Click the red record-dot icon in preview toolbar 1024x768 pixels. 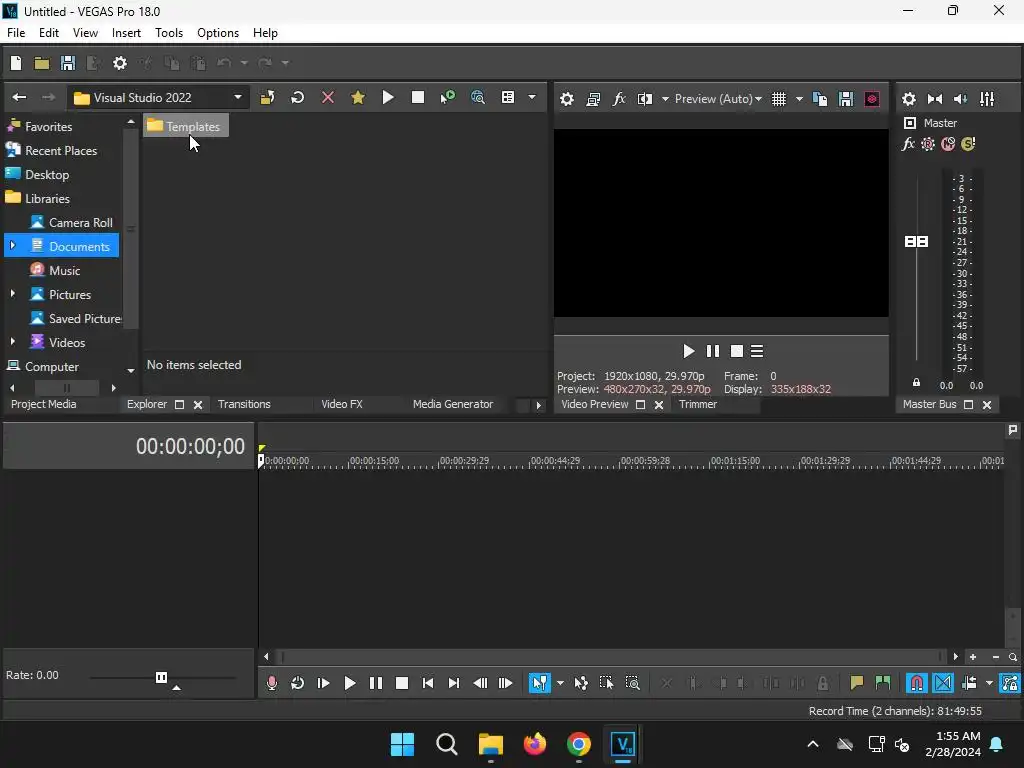(872, 99)
